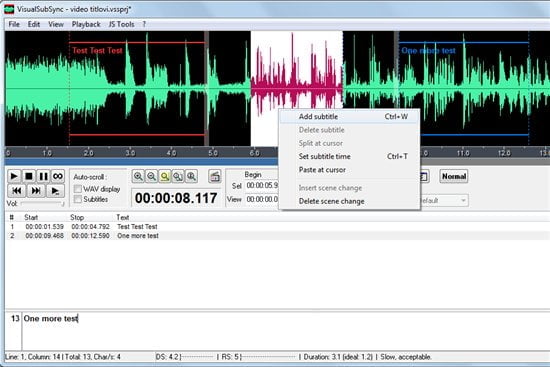This screenshot has width=550, height=367.
Task: Click red Test Test Test label on waveform
Action: [98, 51]
